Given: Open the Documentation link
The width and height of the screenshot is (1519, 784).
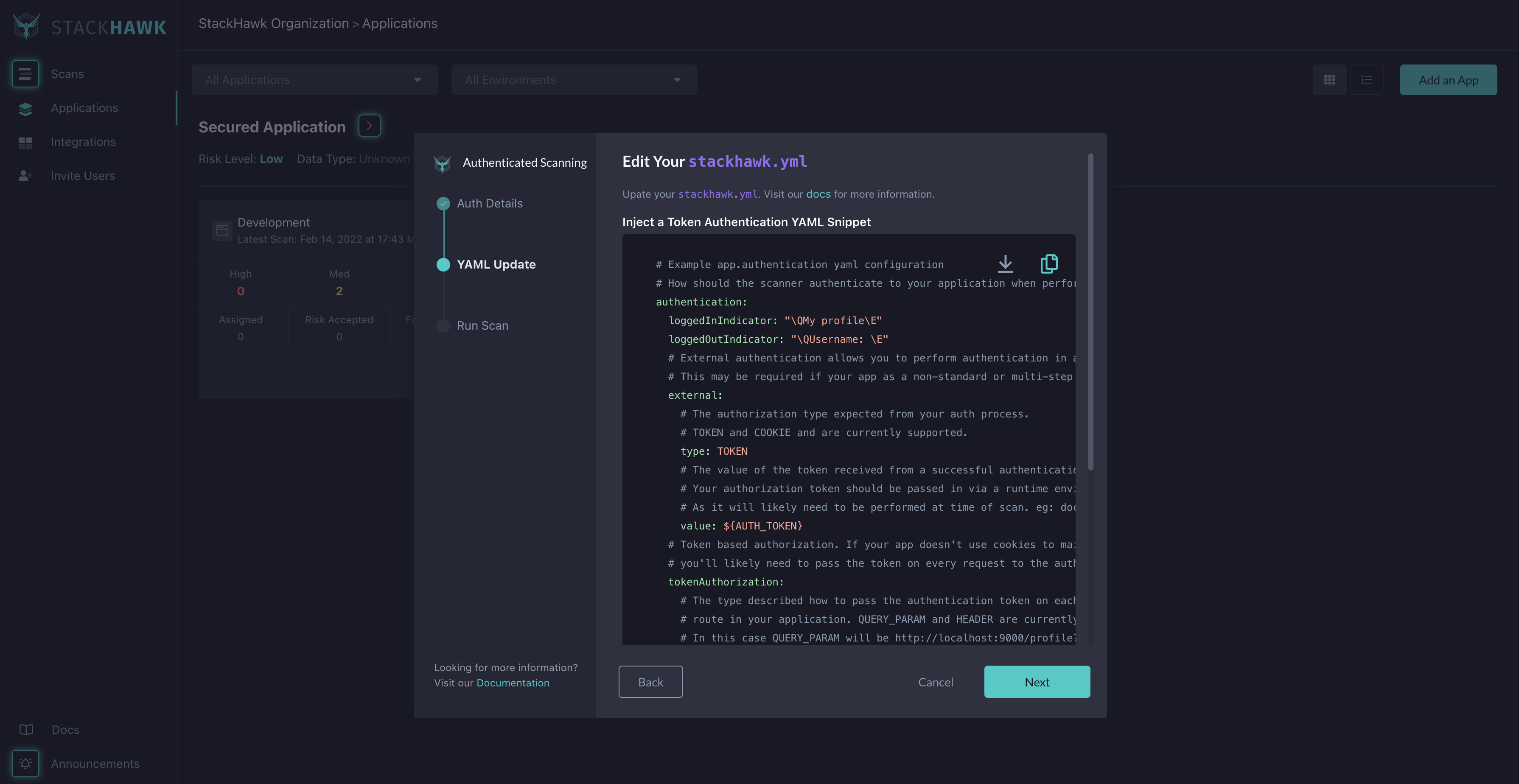Looking at the screenshot, I should pyautogui.click(x=513, y=683).
